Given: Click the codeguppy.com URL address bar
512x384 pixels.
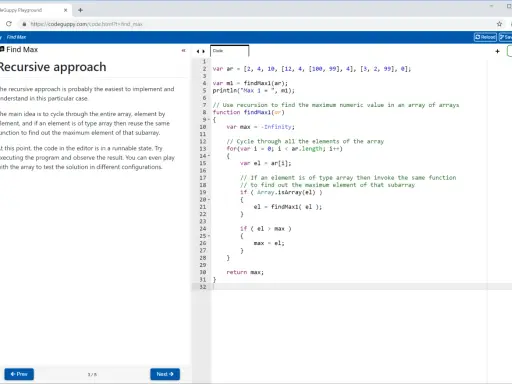Looking at the screenshot, I should [x=87, y=24].
